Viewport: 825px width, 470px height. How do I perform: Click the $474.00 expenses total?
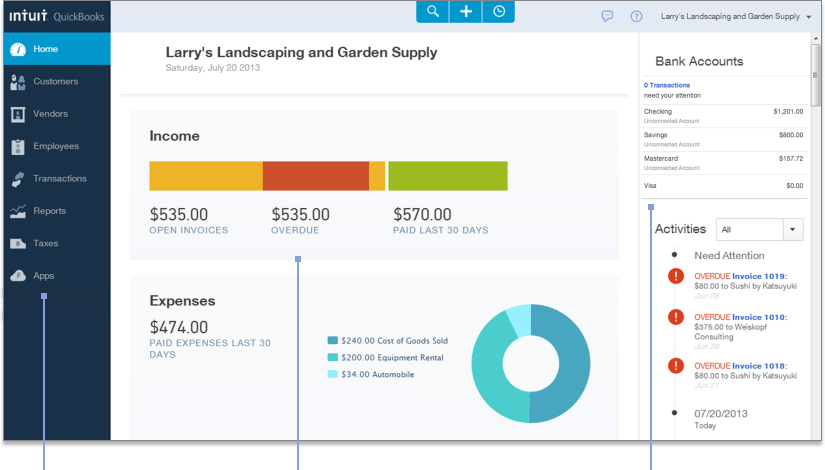point(179,327)
